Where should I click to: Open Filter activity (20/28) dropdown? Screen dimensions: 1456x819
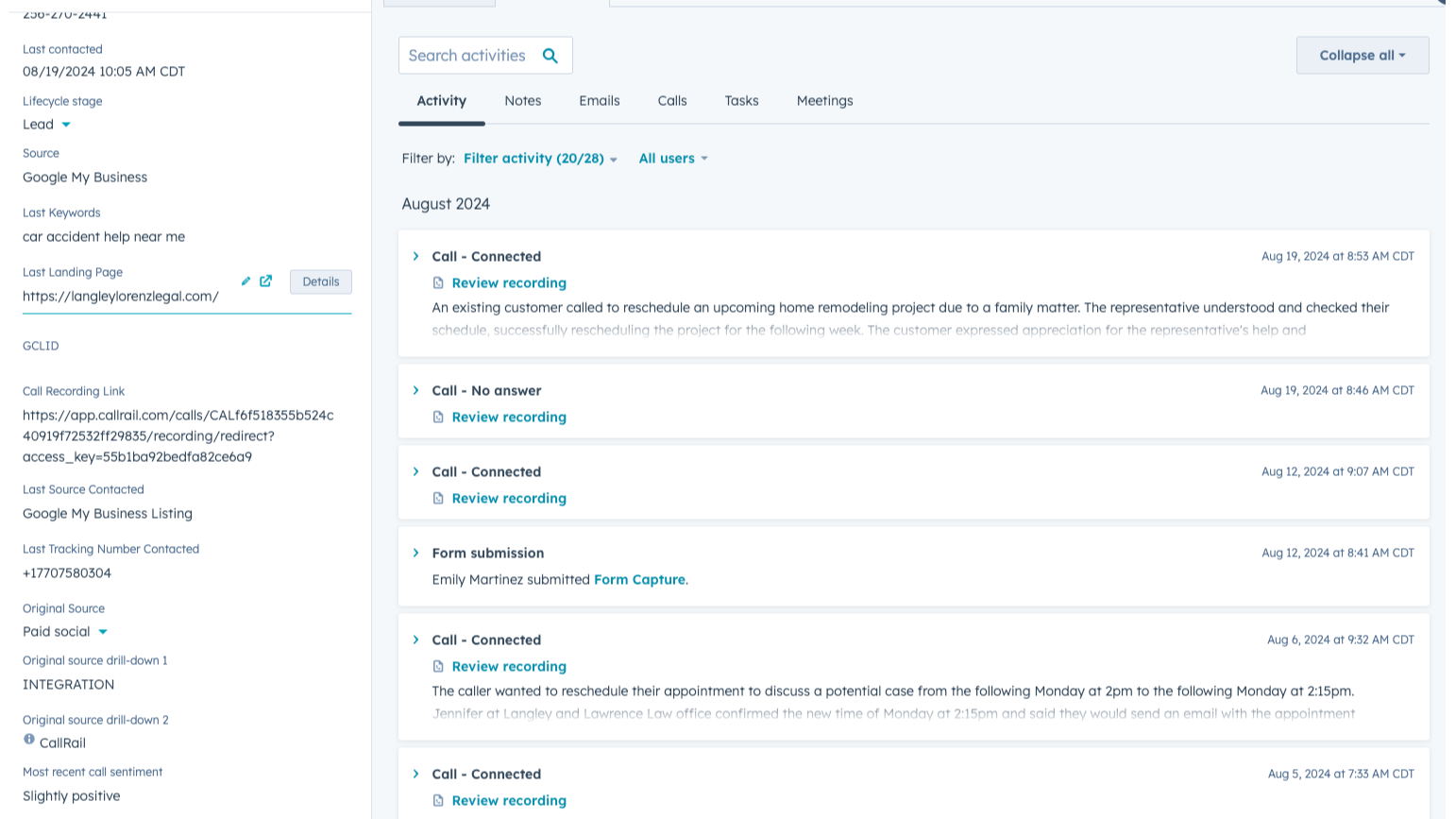540,159
